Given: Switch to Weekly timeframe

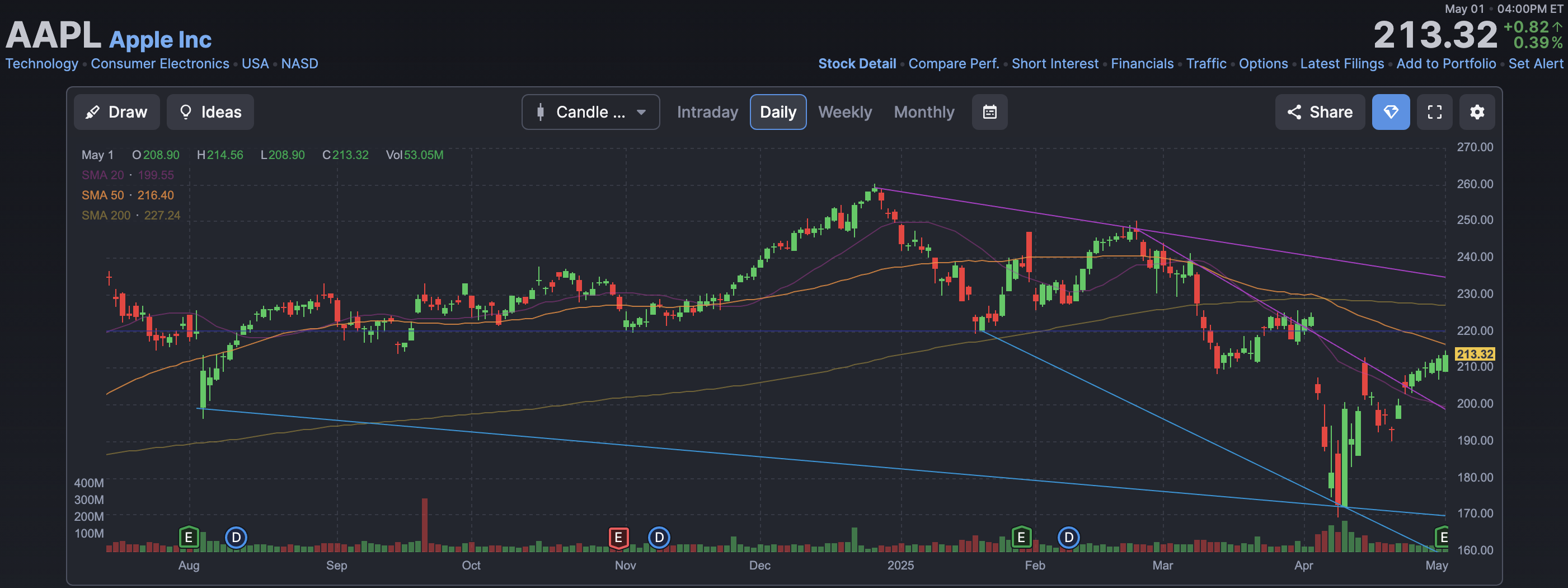Looking at the screenshot, I should coord(845,112).
